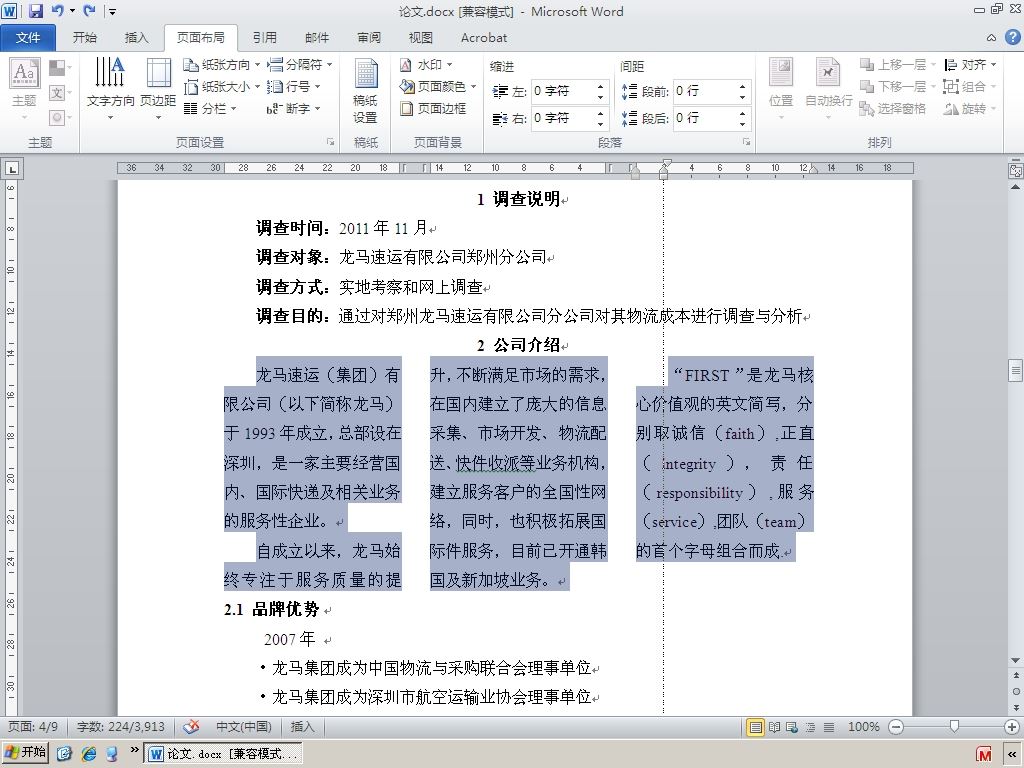
Task: Click left indent 左 input field
Action: [x=562, y=91]
